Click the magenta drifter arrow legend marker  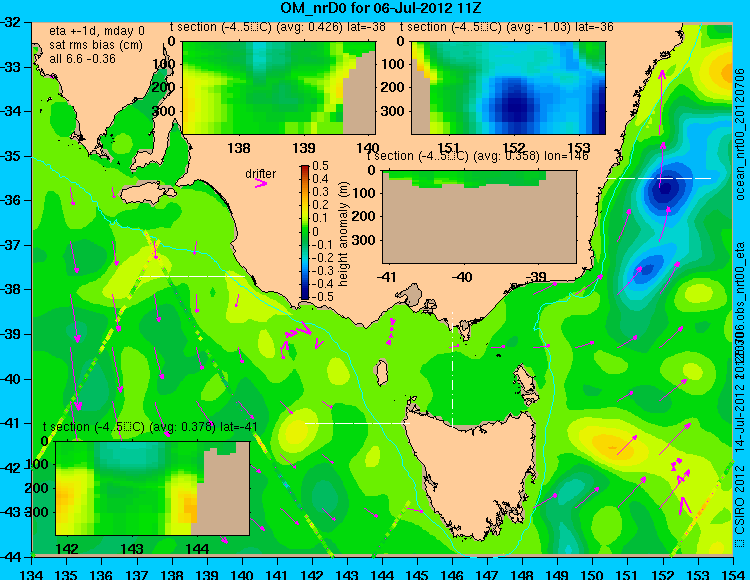pyautogui.click(x=261, y=183)
